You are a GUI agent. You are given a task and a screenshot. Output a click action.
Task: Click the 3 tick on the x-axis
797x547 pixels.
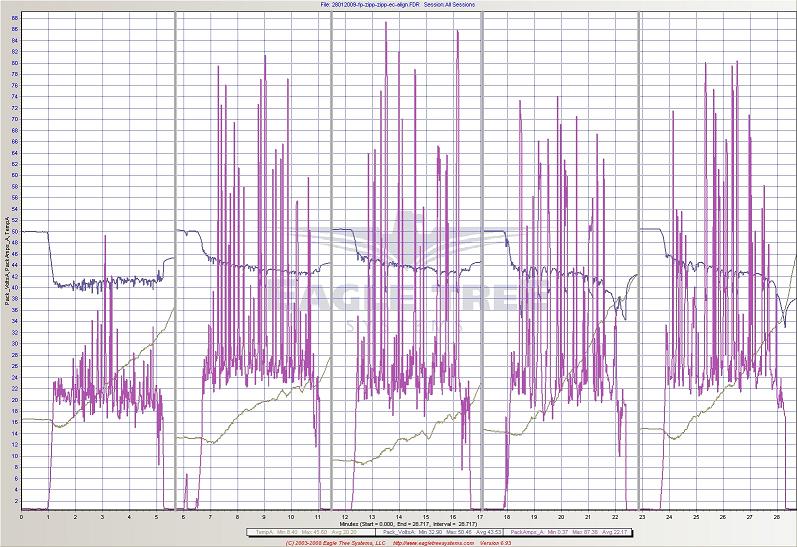pyautogui.click(x=103, y=516)
